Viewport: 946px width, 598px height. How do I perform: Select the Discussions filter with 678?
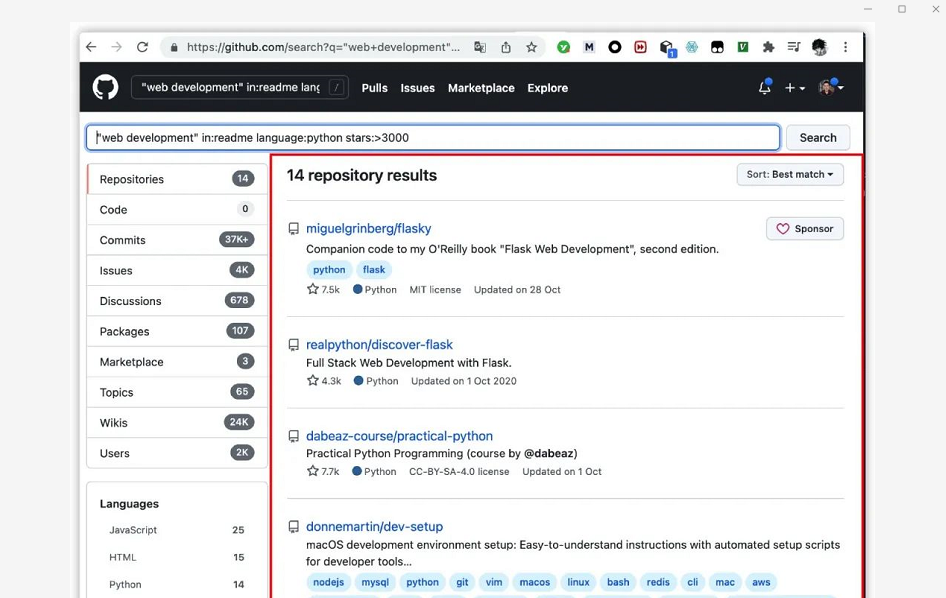[177, 301]
